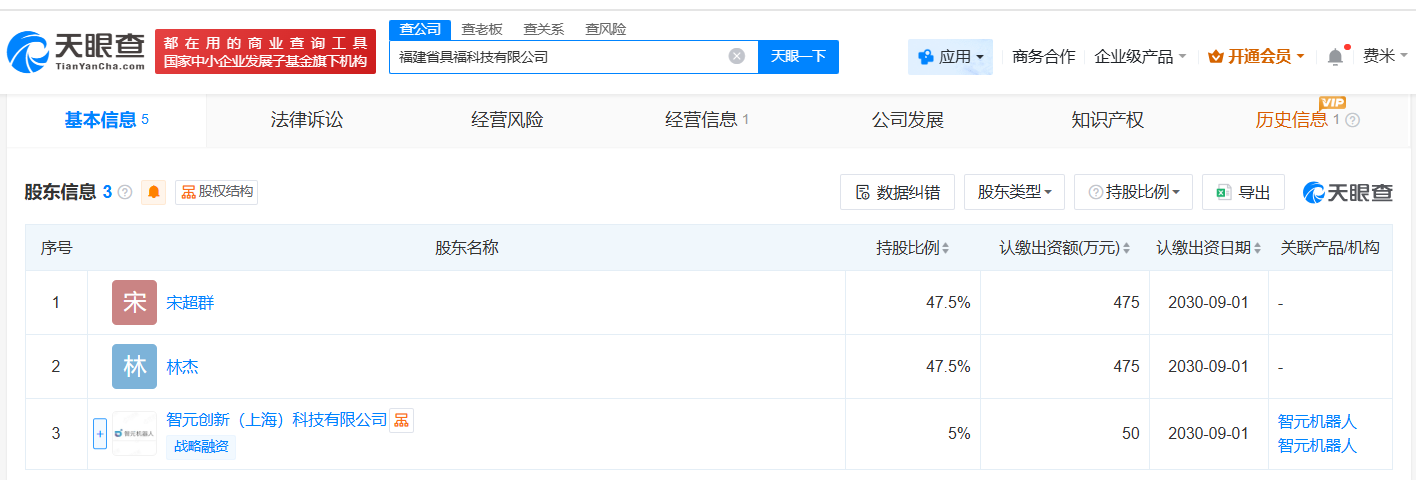Image resolution: width=1416 pixels, height=480 pixels.
Task: Click the orange bell alert icon beside 股东信息
Action: pos(153,192)
